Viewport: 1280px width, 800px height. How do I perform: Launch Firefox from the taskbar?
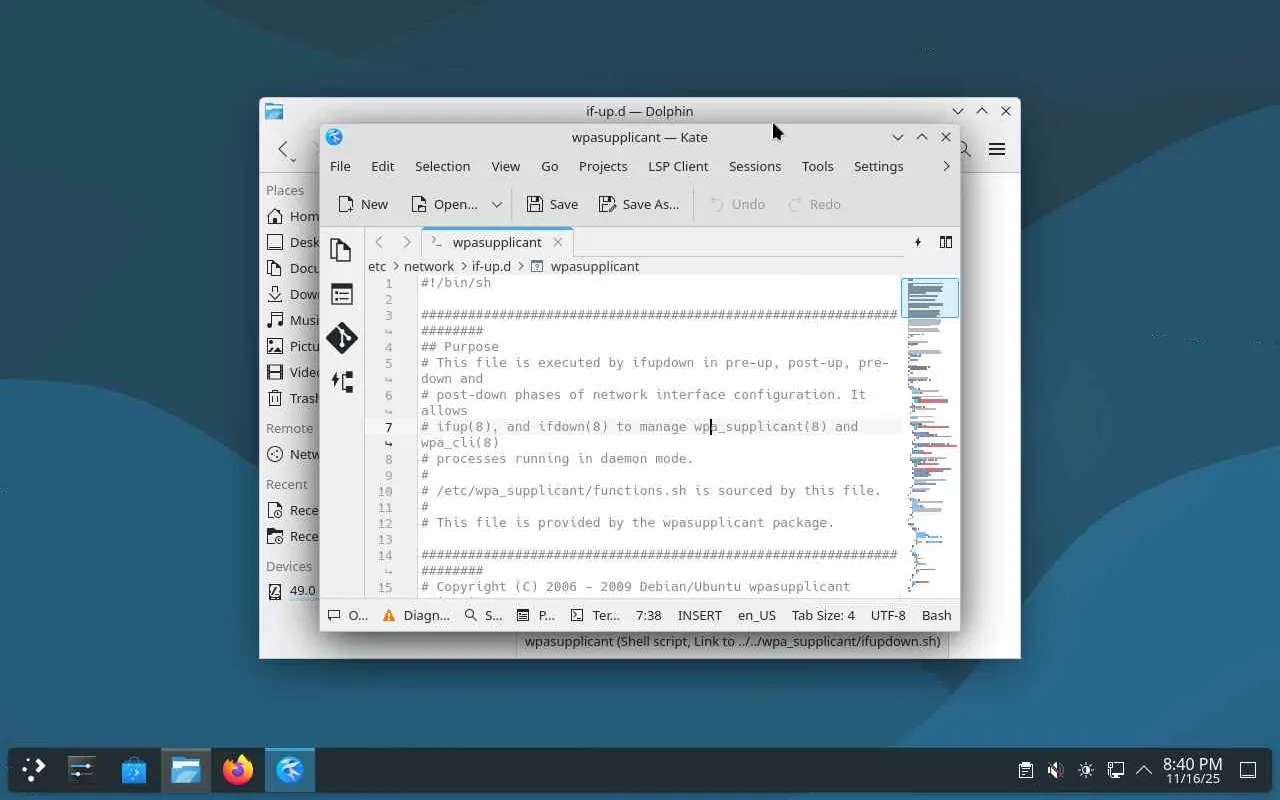238,770
